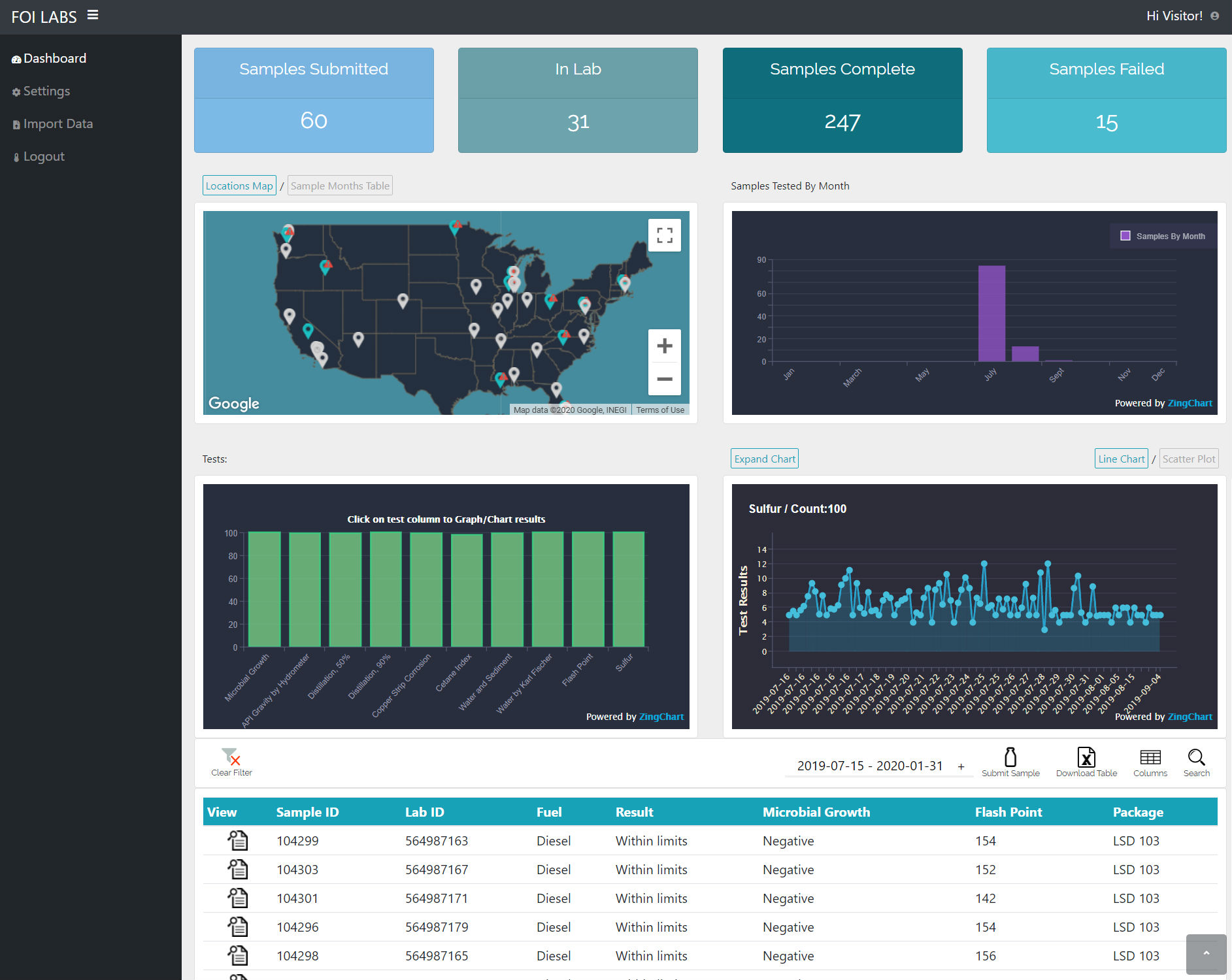Click the Search magnifier icon
The image size is (1232, 980).
(1196, 758)
